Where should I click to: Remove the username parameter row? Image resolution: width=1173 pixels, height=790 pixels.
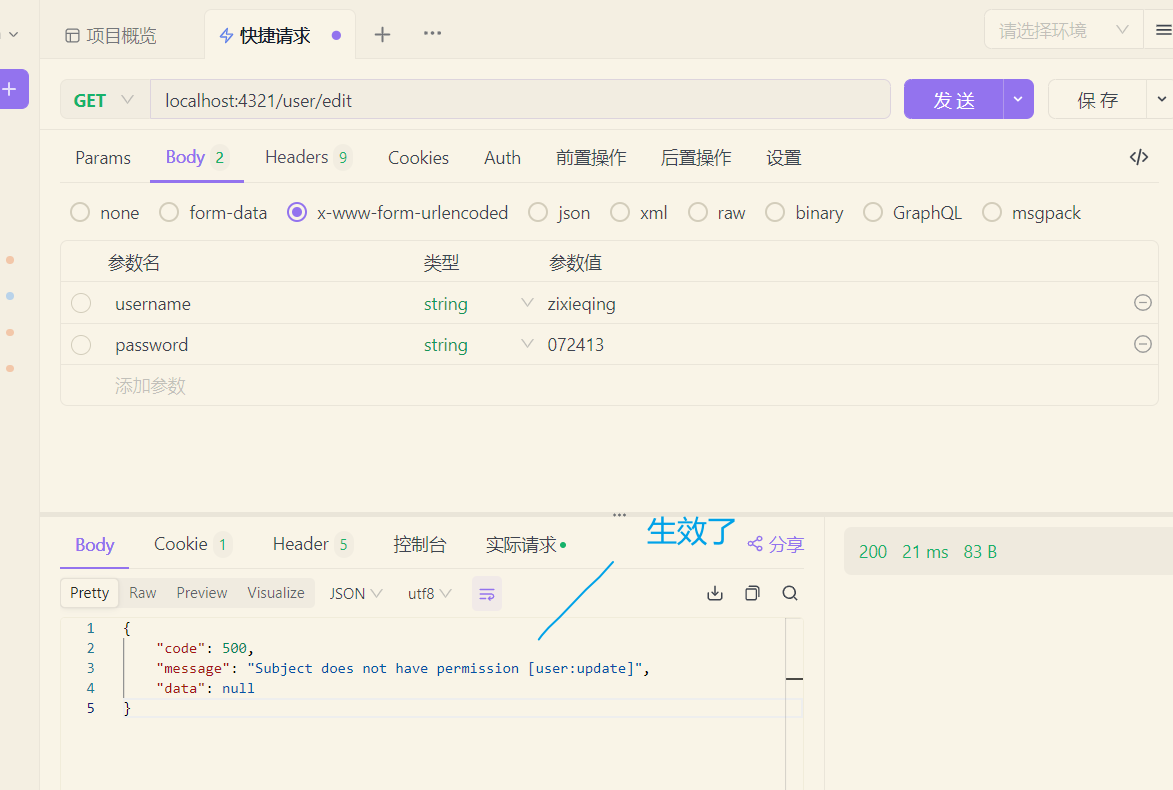tap(1142, 302)
